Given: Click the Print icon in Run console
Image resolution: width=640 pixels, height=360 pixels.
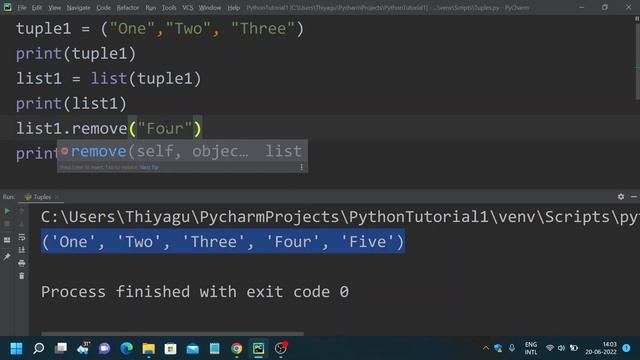Looking at the screenshot, I should [22, 263].
